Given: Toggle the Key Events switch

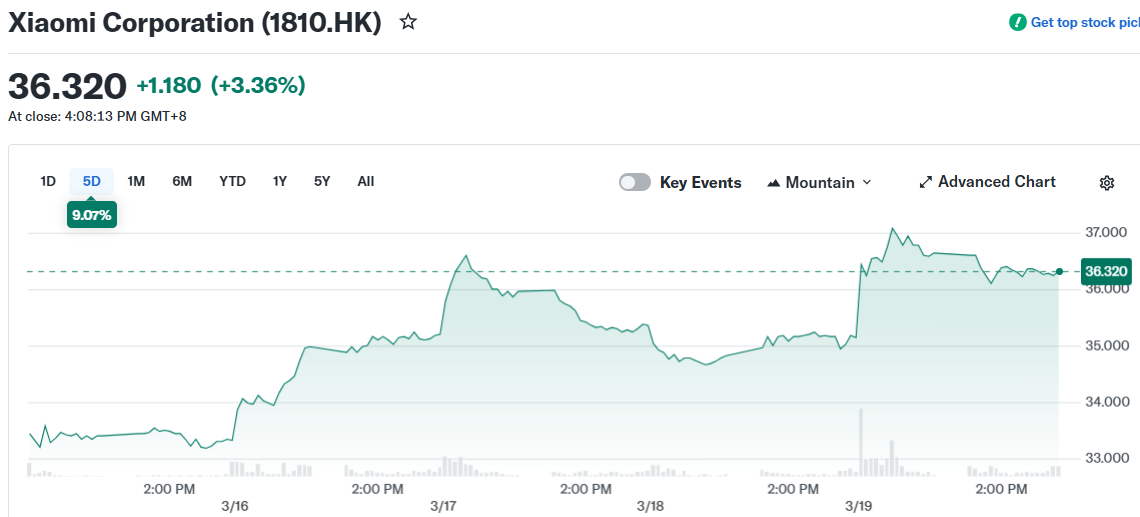Looking at the screenshot, I should click(635, 183).
